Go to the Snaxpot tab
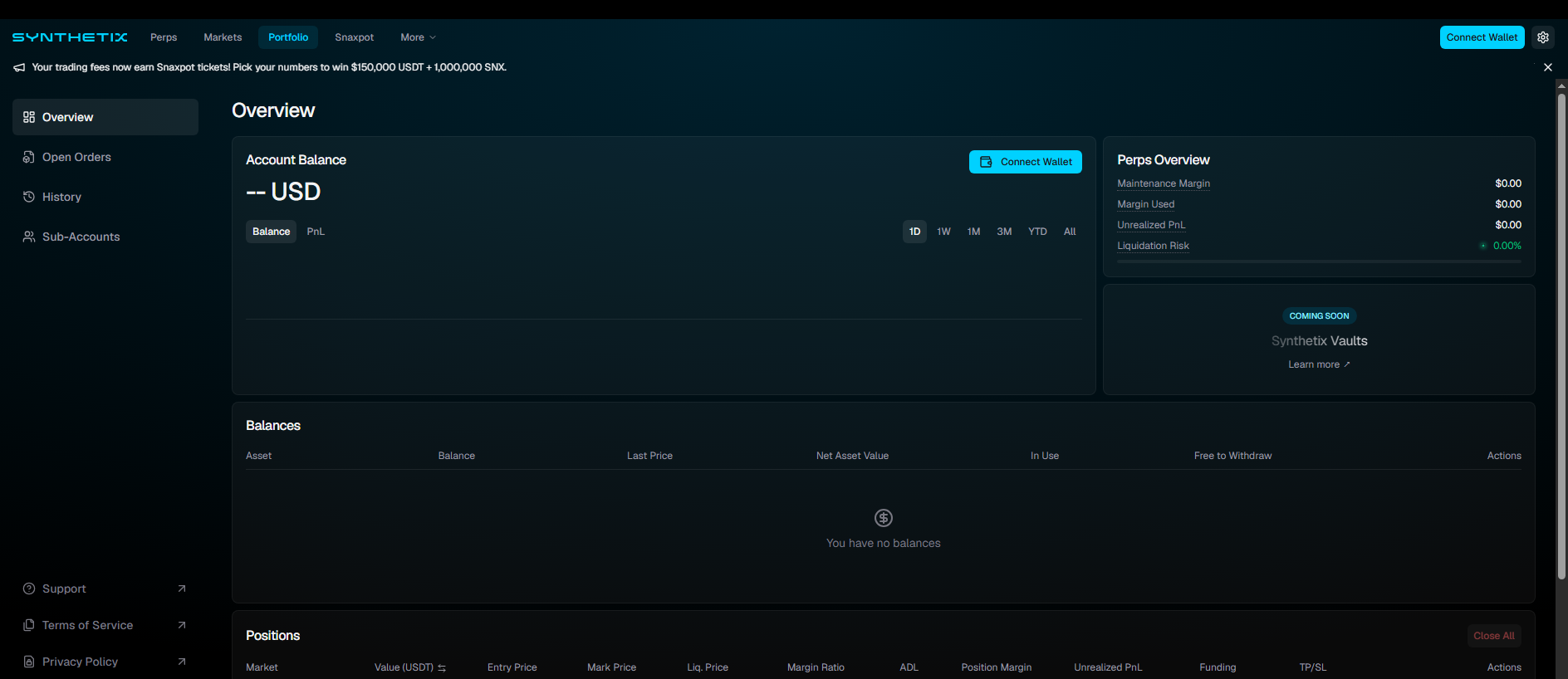 coord(354,37)
